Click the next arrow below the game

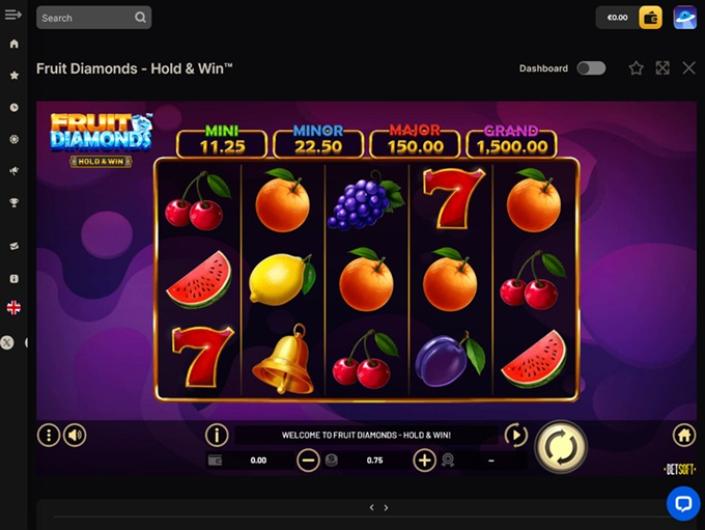point(386,508)
